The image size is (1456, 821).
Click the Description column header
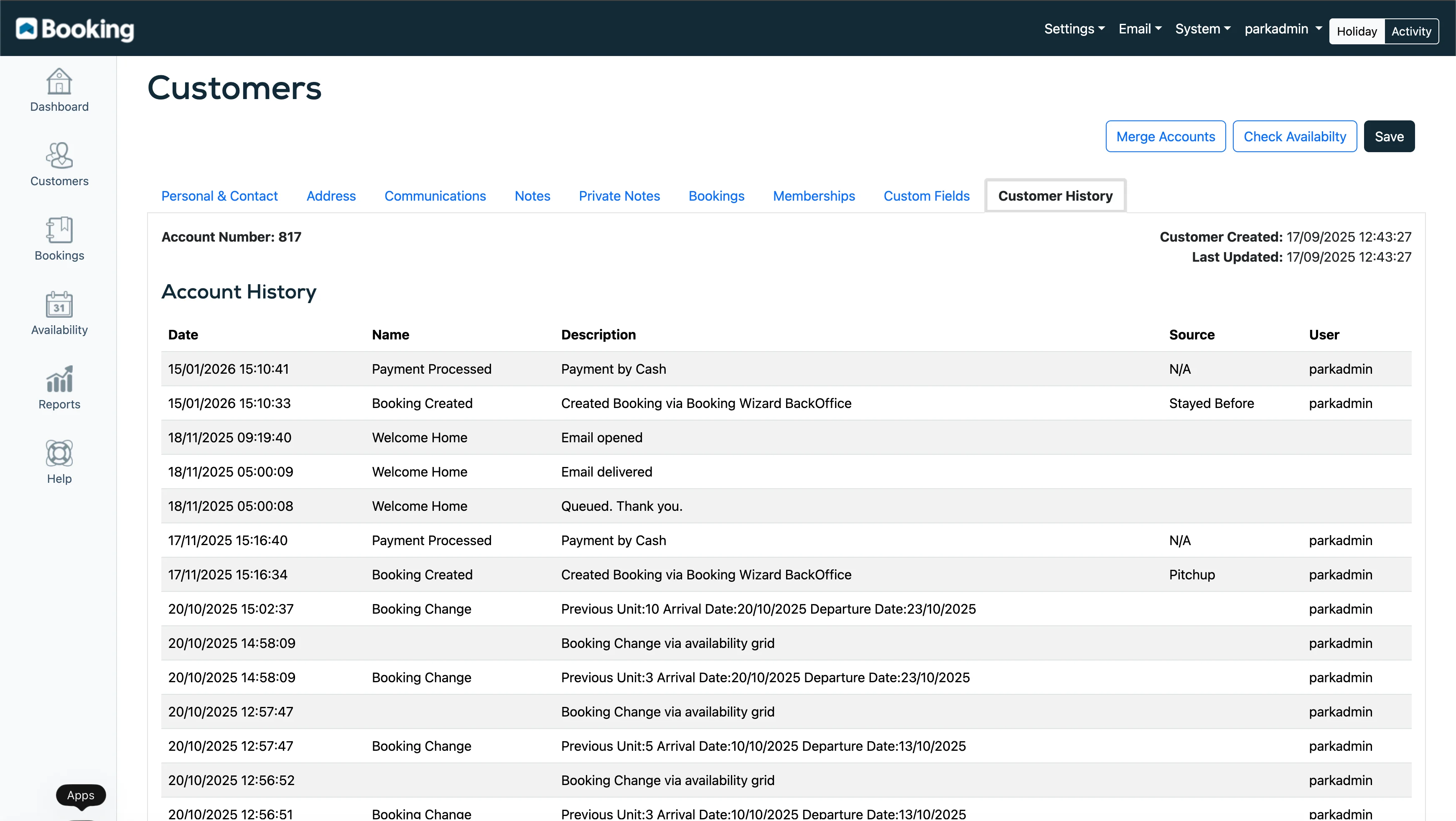(598, 335)
